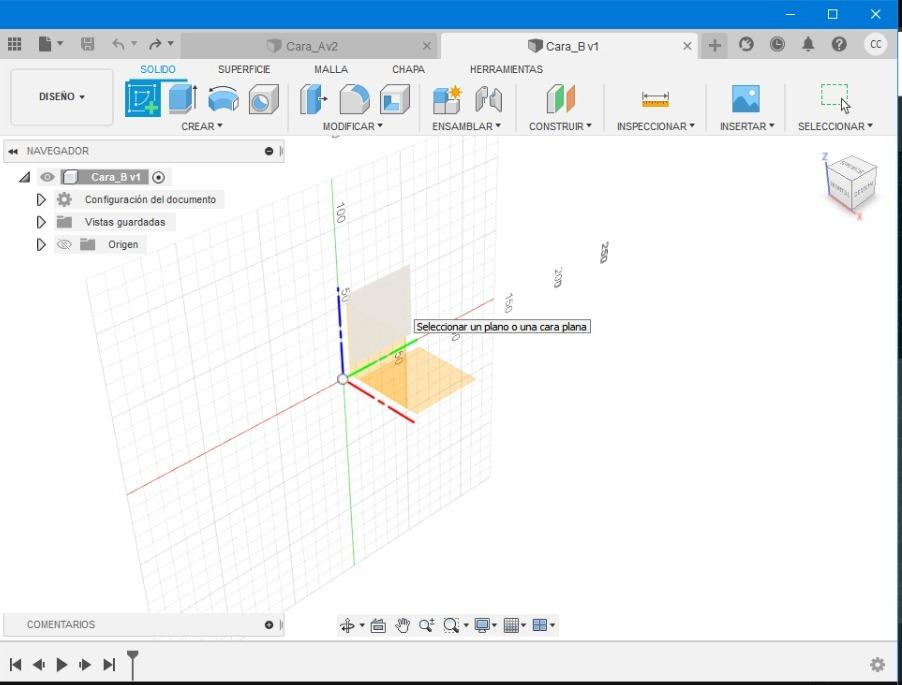Open the ENSAMBLAR dropdown menu
The height and width of the screenshot is (685, 902).
[467, 126]
